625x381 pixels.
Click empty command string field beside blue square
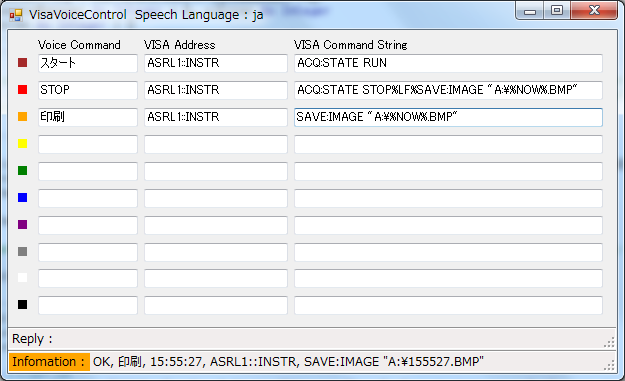(448, 198)
